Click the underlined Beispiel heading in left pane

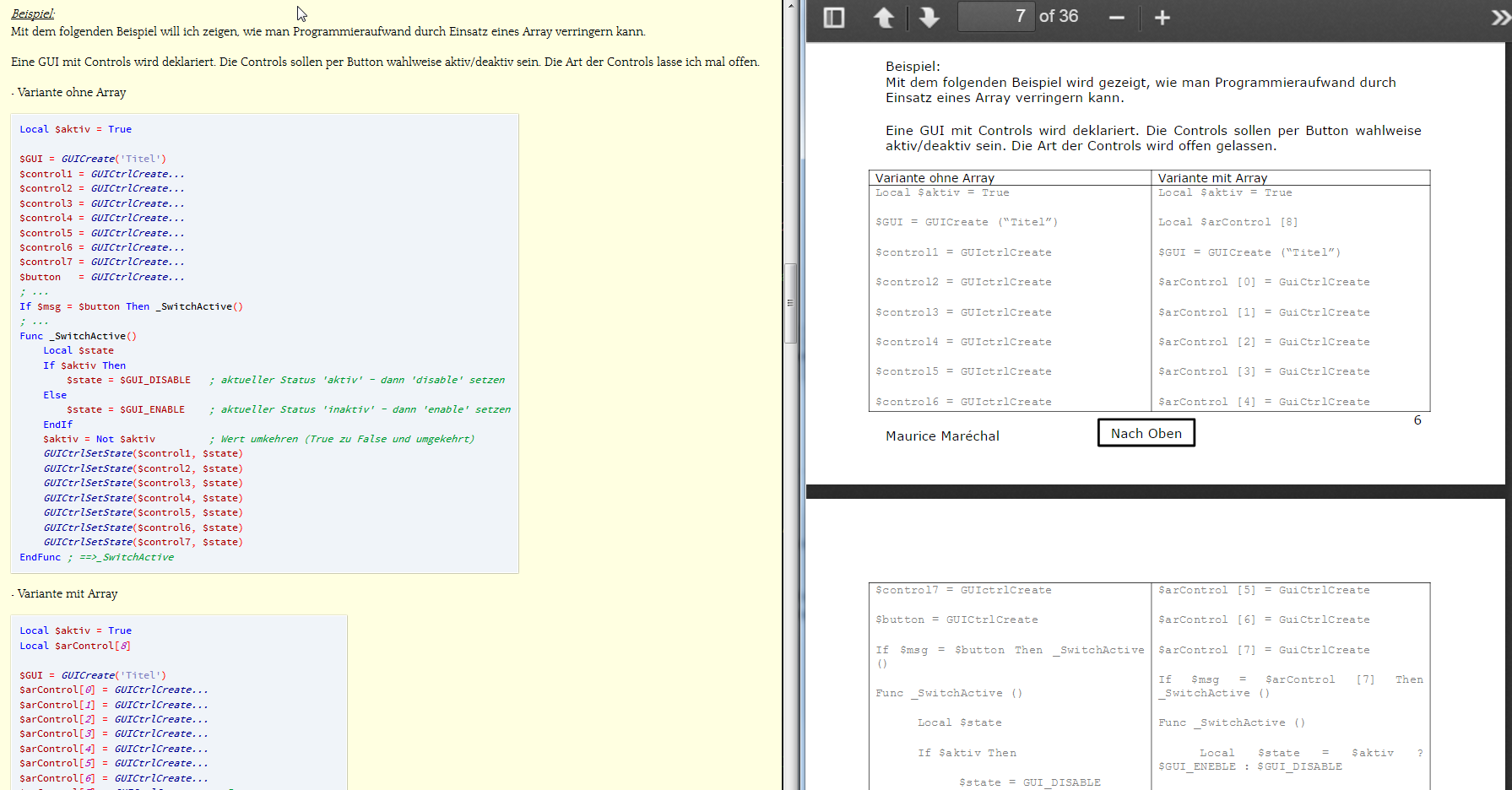(33, 14)
